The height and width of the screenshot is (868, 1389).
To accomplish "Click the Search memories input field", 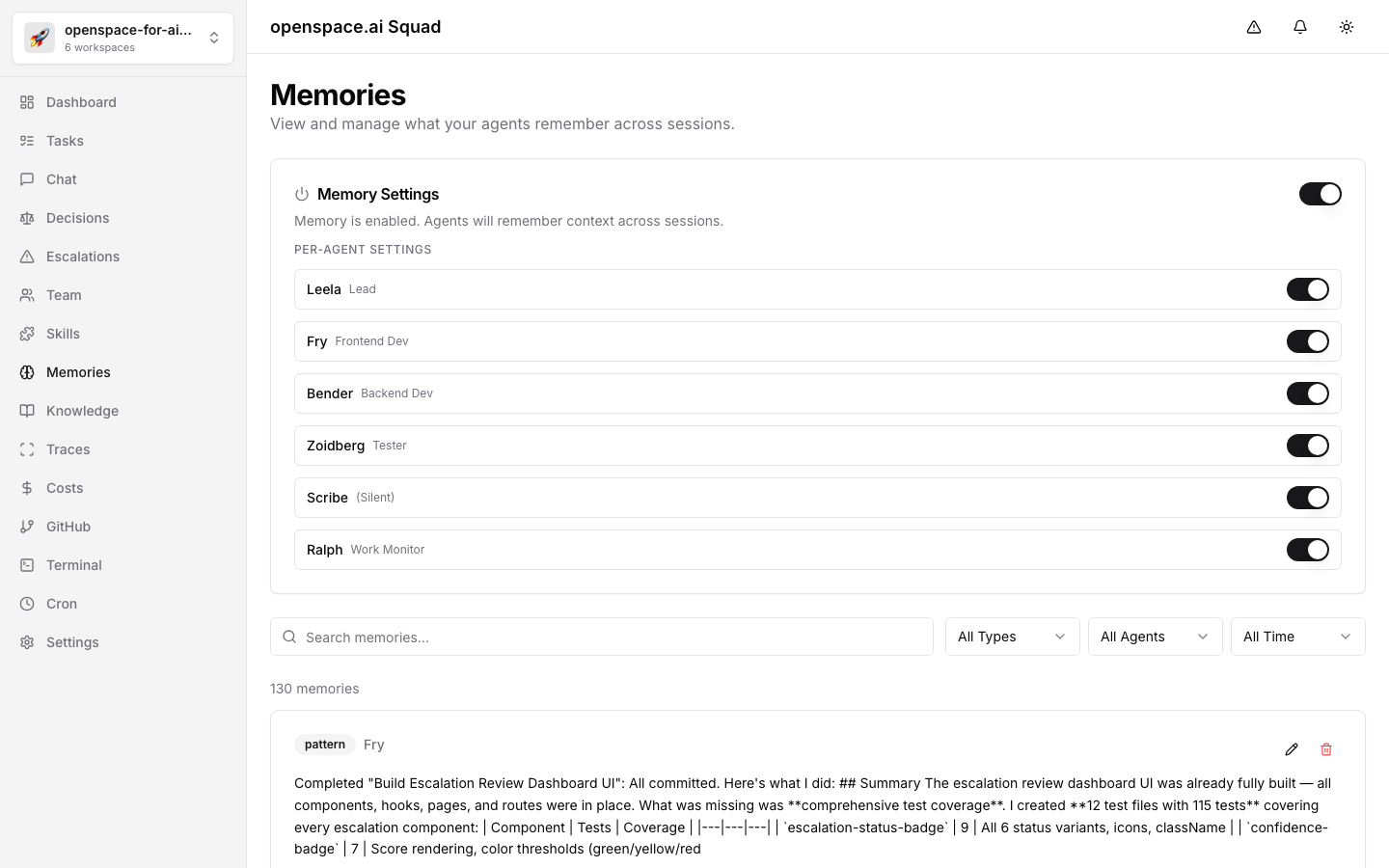I will [x=602, y=637].
